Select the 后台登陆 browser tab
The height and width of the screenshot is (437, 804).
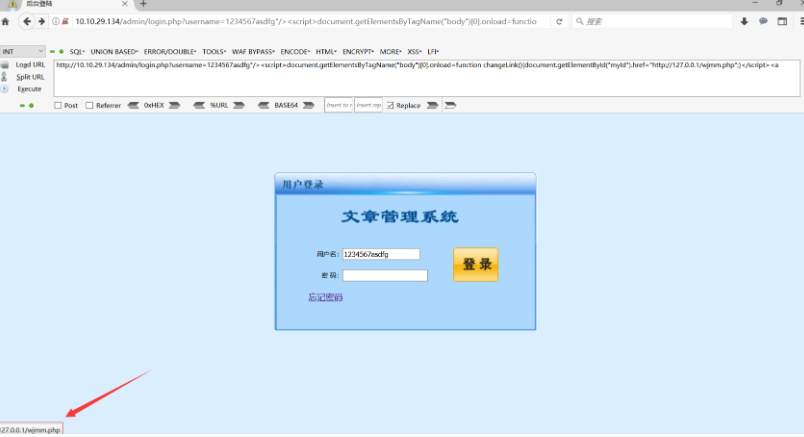click(67, 4)
